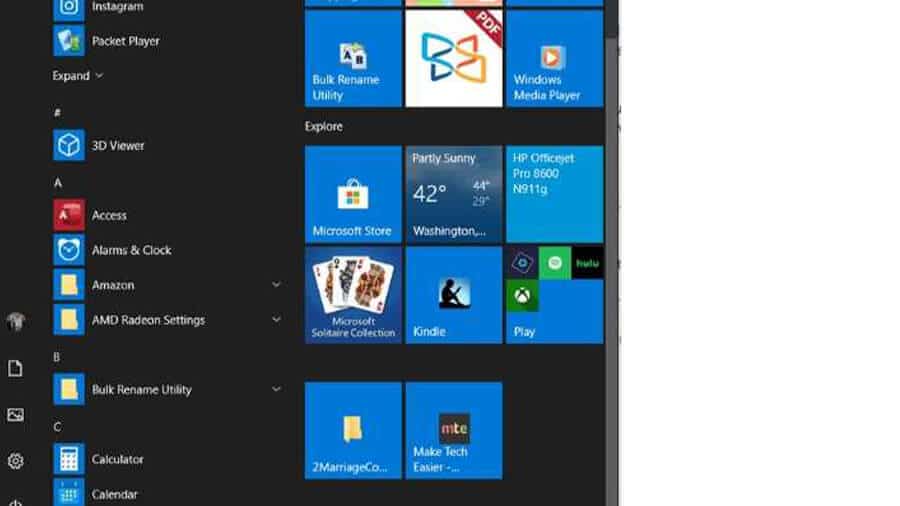Click the C letter group header
The height and width of the screenshot is (506, 900).
pos(57,427)
